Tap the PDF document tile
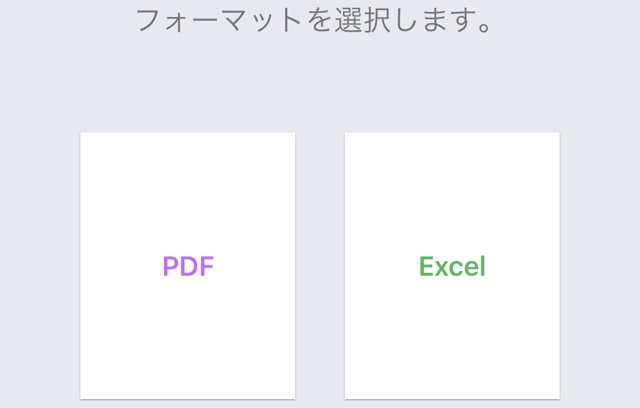The width and height of the screenshot is (640, 408). [188, 266]
